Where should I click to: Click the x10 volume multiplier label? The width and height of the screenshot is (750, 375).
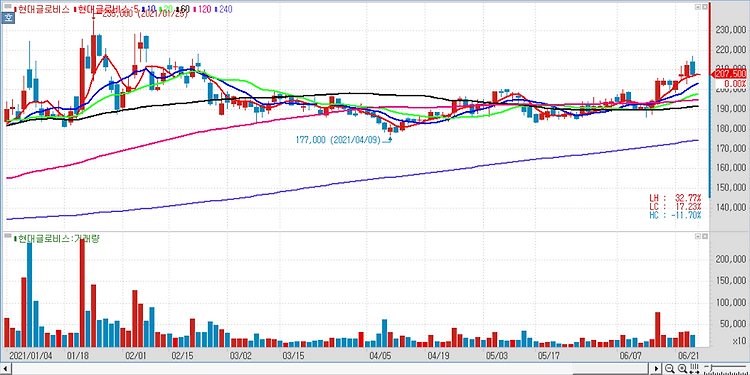pyautogui.click(x=740, y=341)
